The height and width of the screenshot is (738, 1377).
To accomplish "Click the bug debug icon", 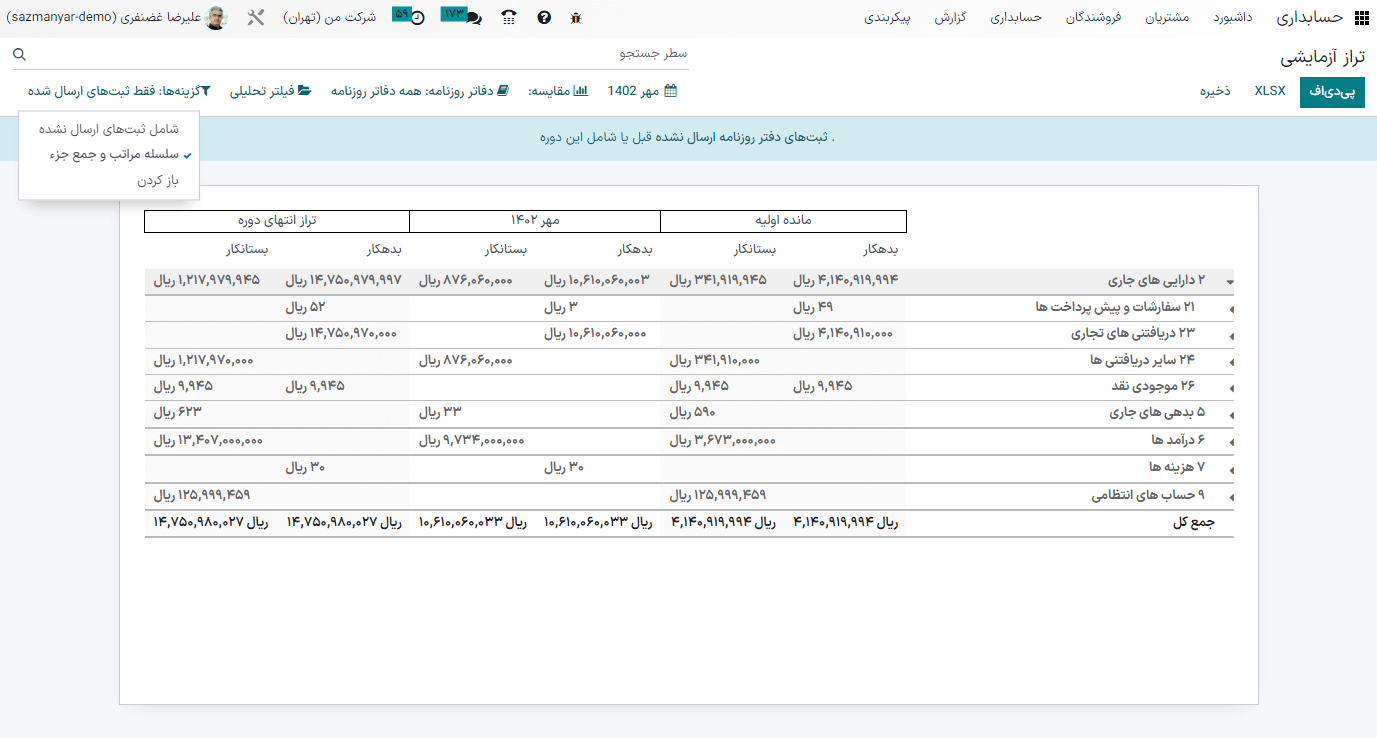I will pyautogui.click(x=575, y=18).
